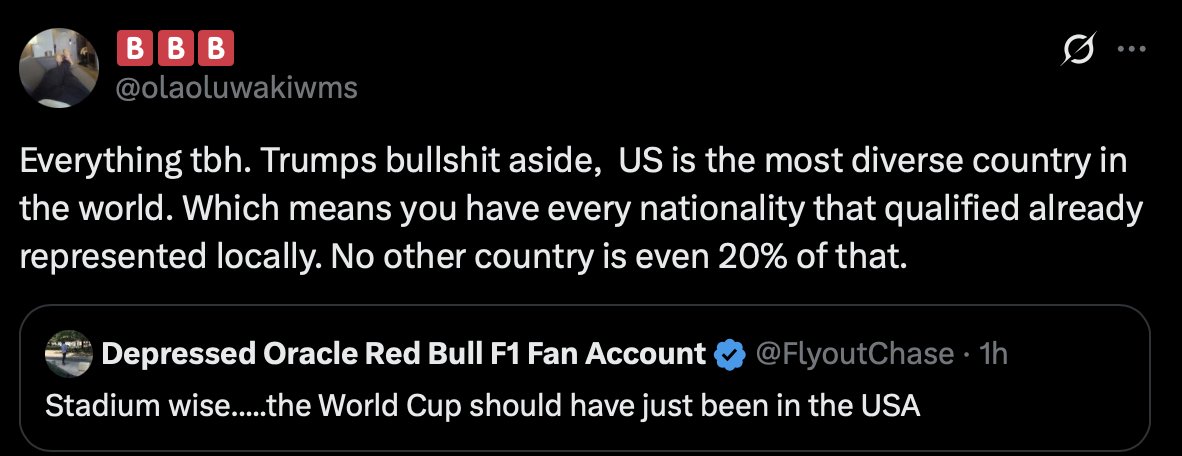View the quoted FlyoutChase account avatar
Viewport: 1182px width, 456px height.
coord(69,353)
